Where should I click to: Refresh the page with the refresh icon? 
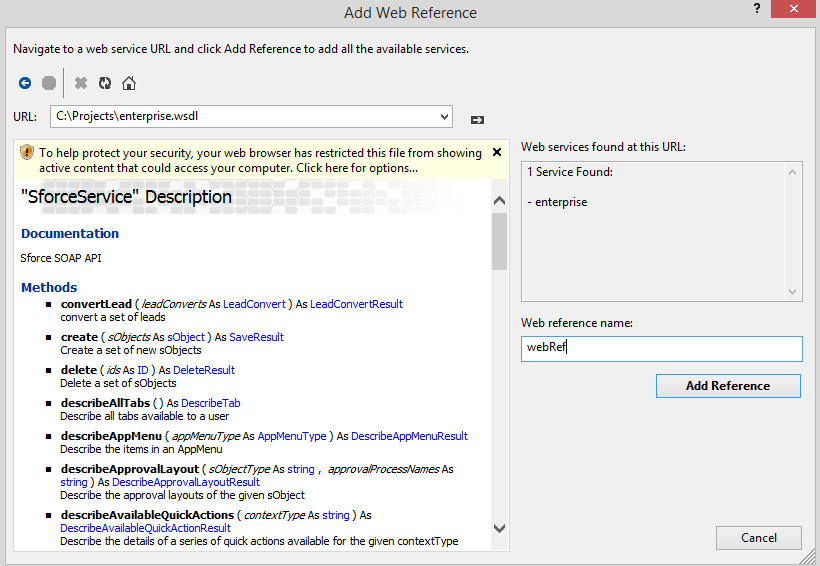tap(105, 83)
